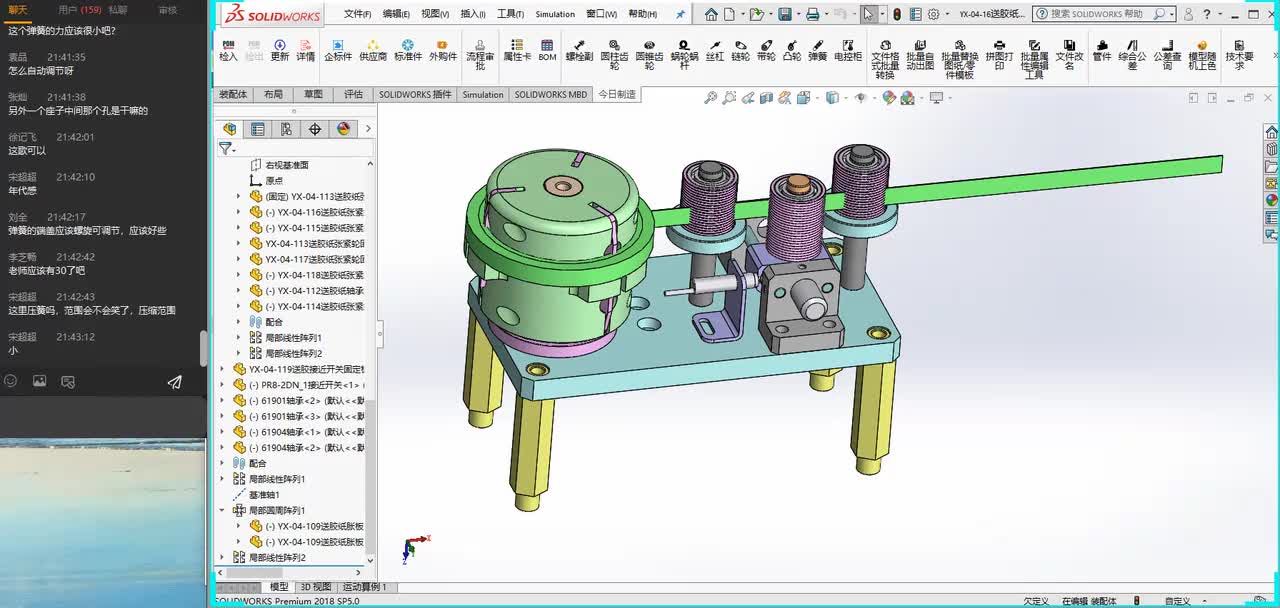Open the Options gear dropdown arrow
The height and width of the screenshot is (608, 1280).
(948, 14)
